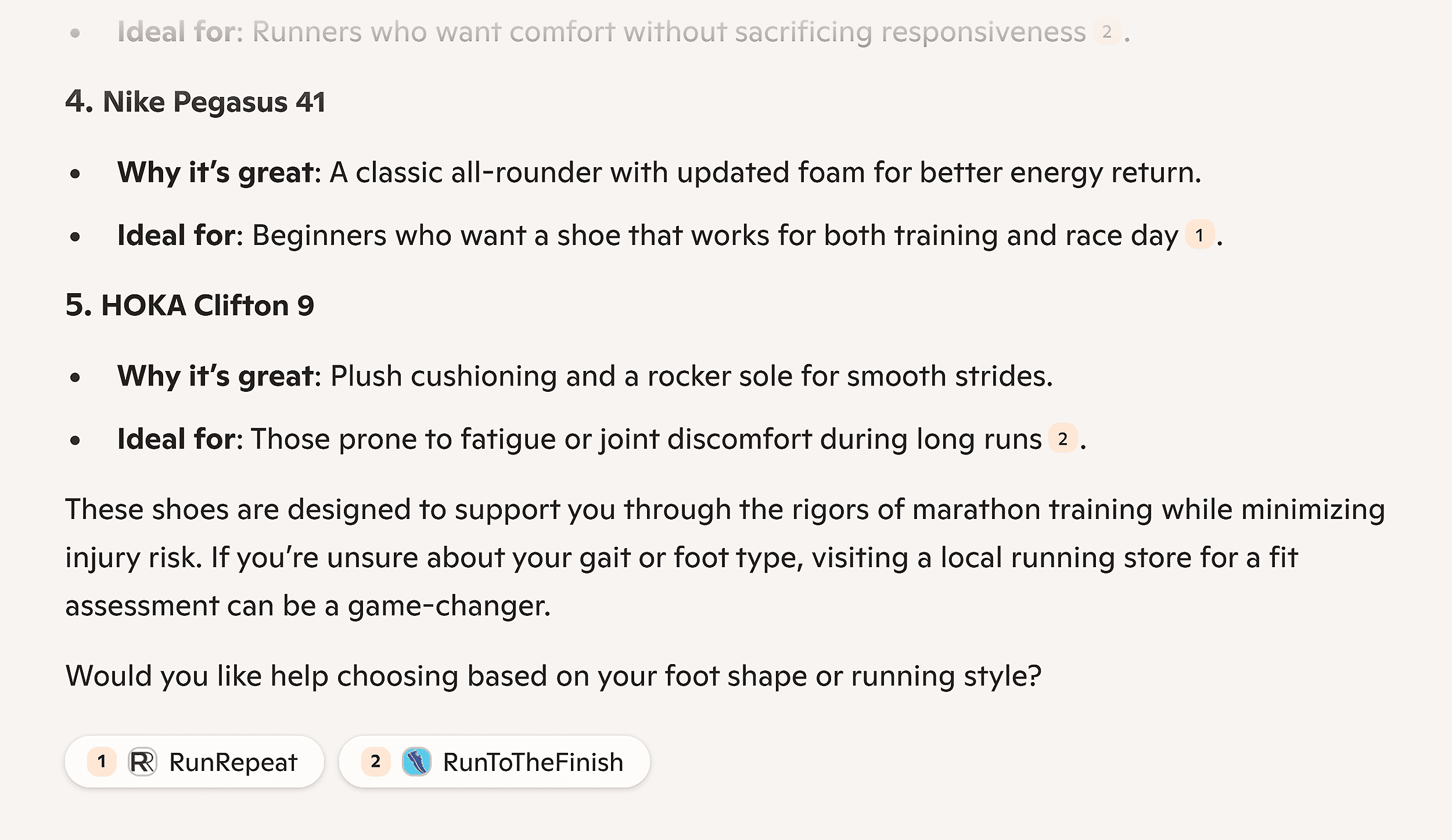Click the RunRepeat logo icon
Image resolution: width=1452 pixels, height=840 pixels.
click(142, 762)
